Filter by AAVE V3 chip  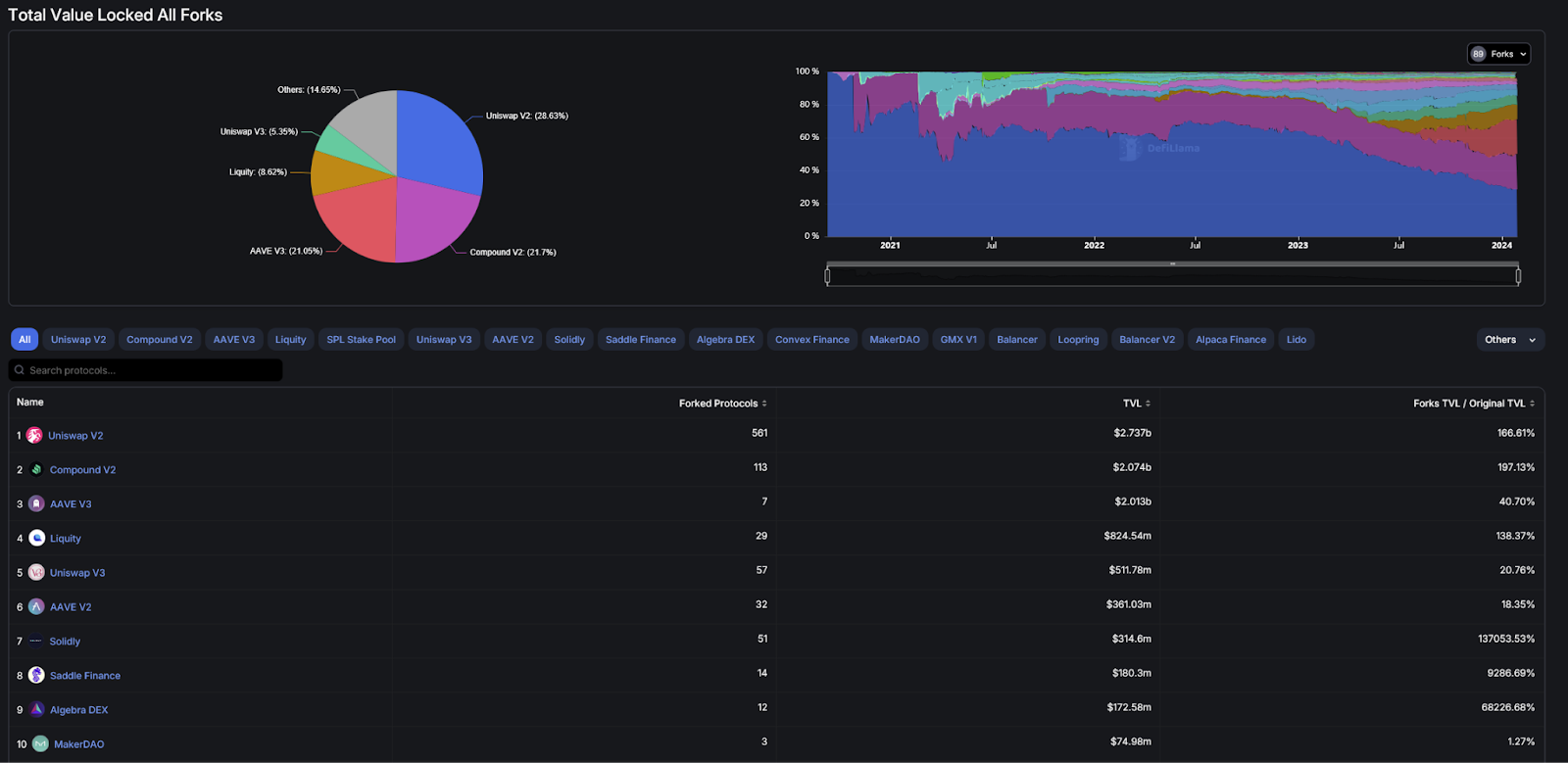point(234,340)
